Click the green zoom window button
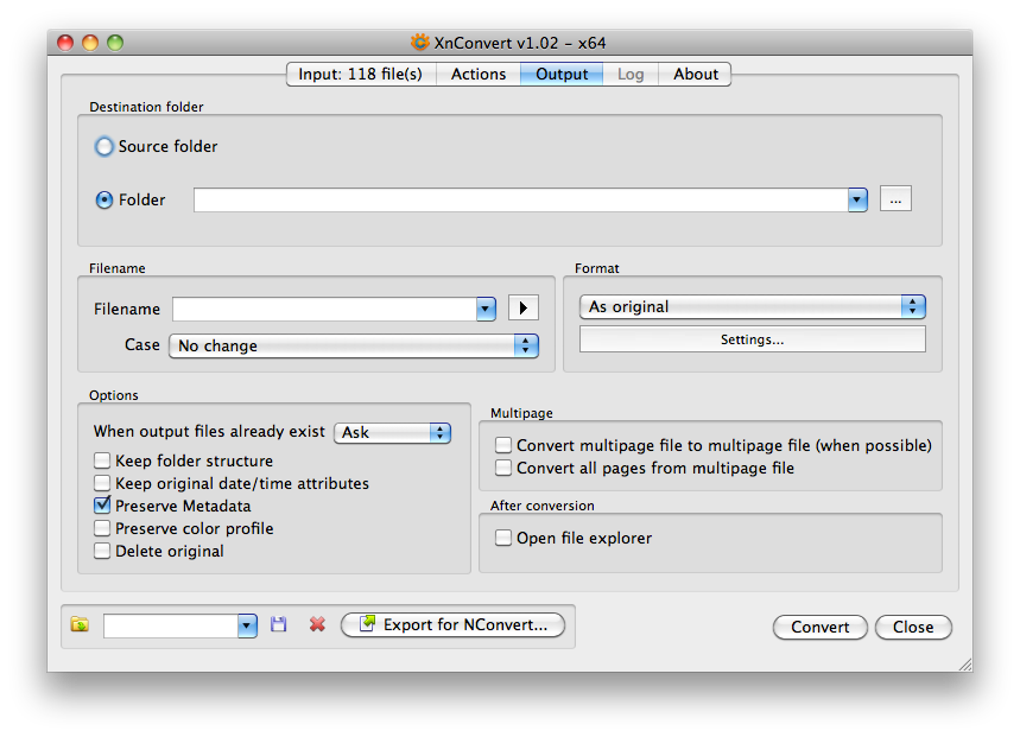 pyautogui.click(x=115, y=43)
